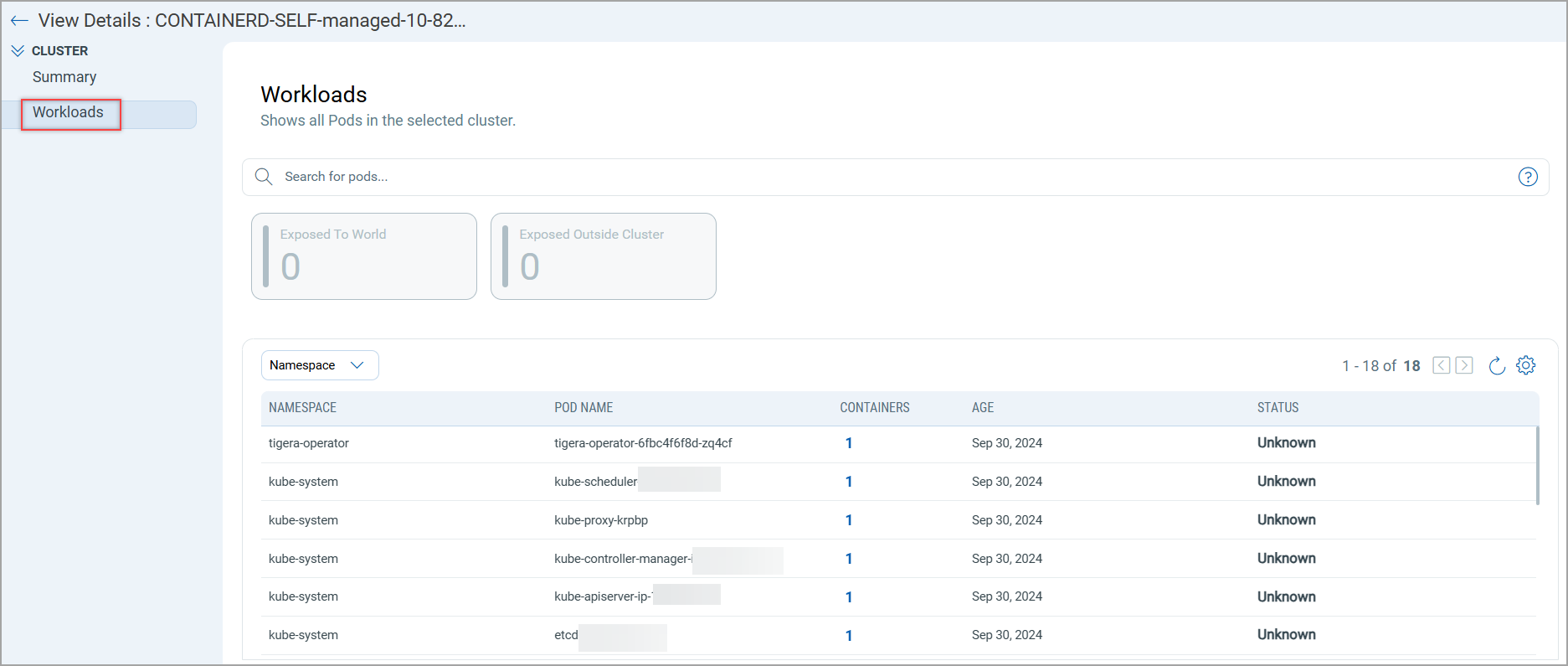Select the Exposed Outside Cluster card
The width and height of the screenshot is (1568, 666).
click(603, 256)
